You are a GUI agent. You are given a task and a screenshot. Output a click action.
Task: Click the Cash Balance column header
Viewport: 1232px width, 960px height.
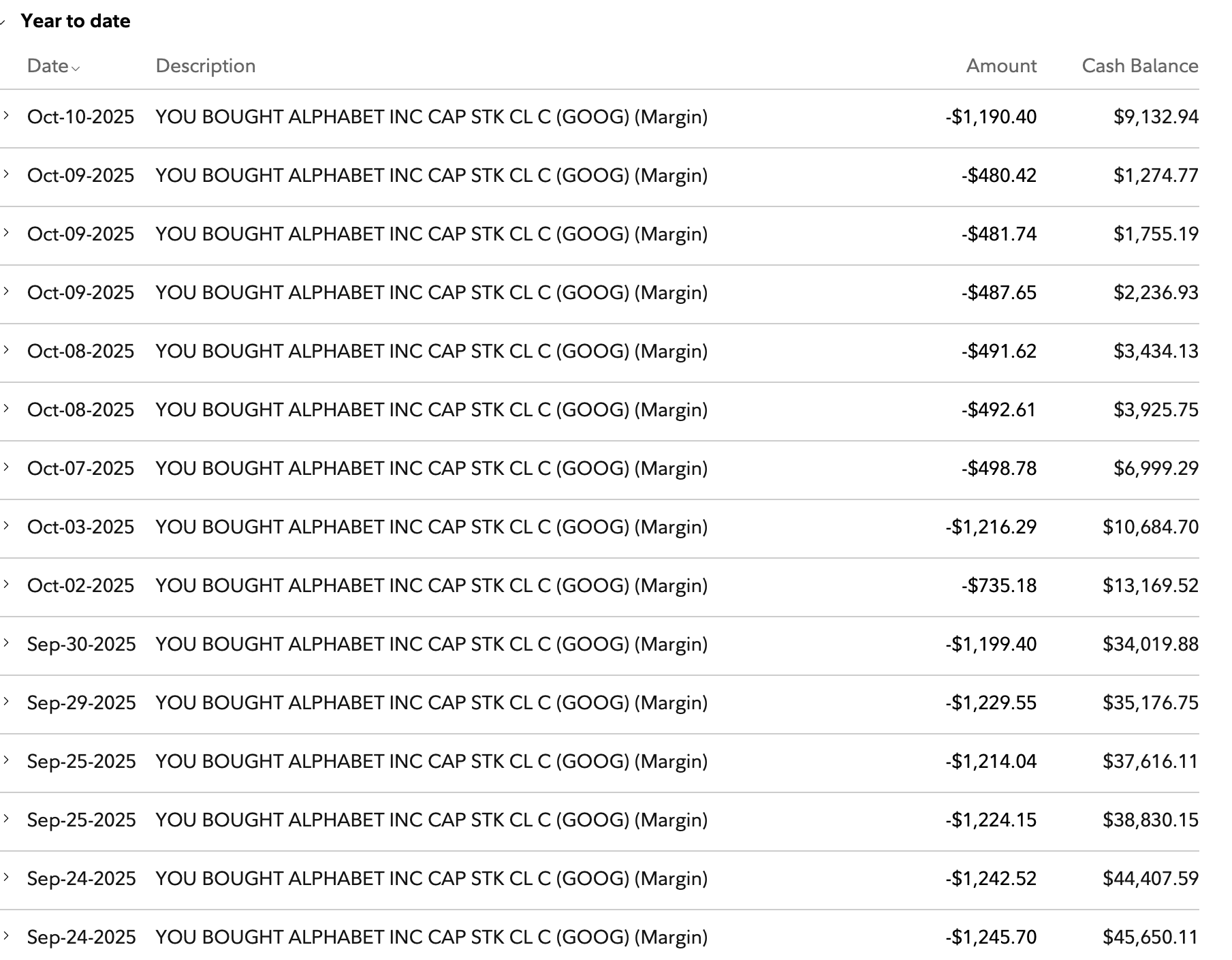1139,65
